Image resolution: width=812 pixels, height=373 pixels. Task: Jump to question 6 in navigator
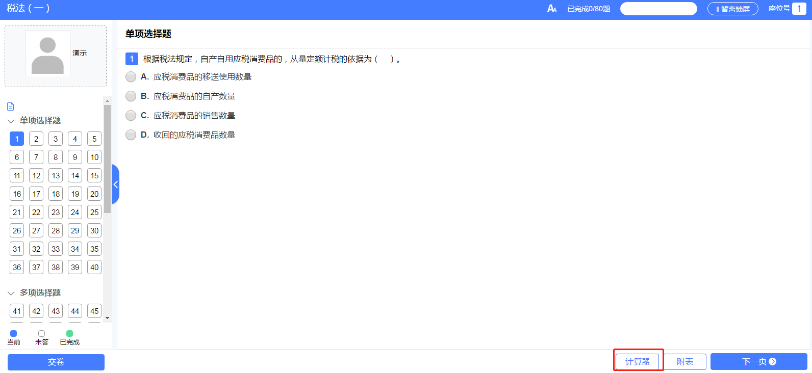coord(17,157)
